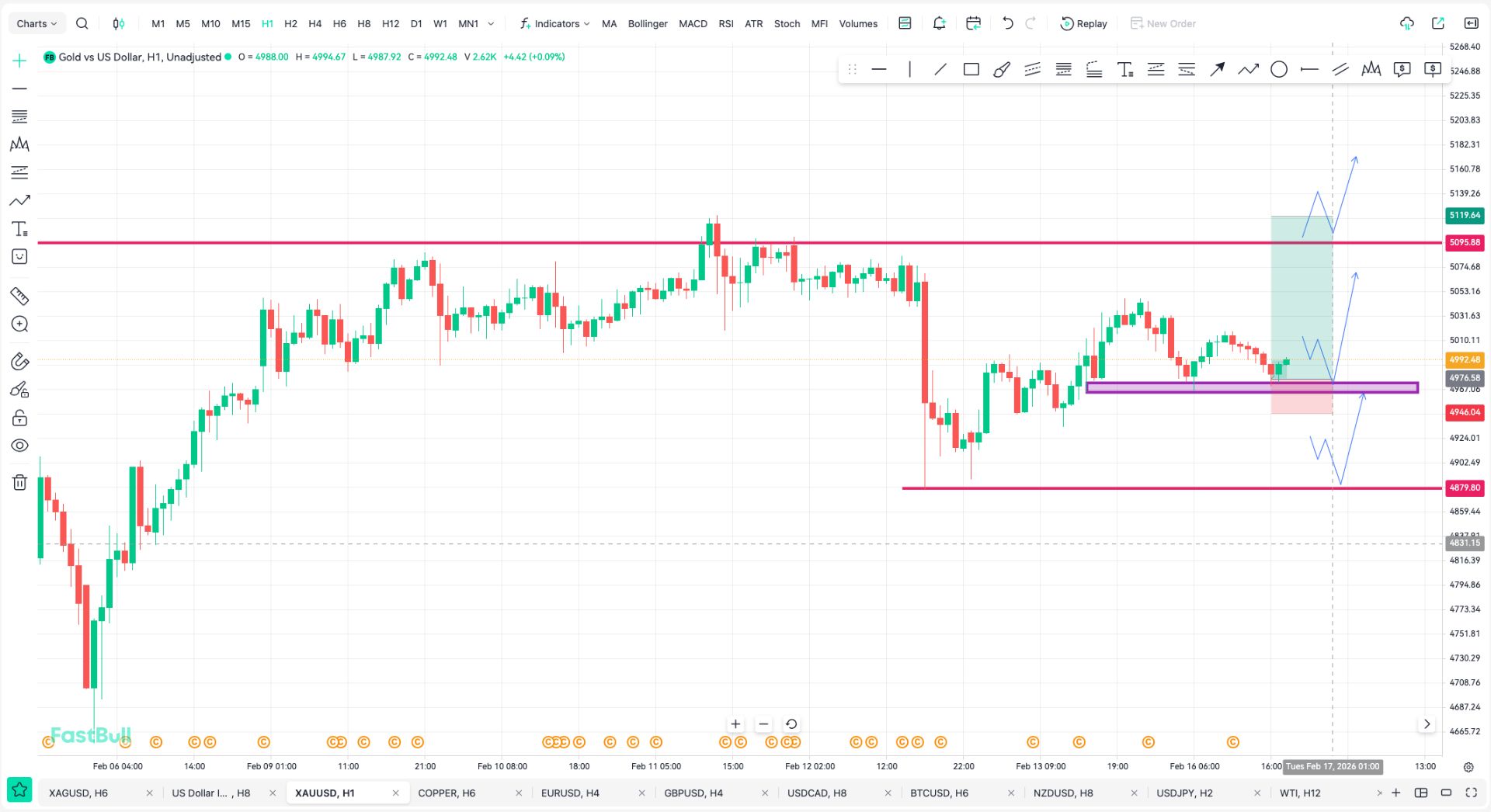
Task: Switch to the EURUSD, H4 tab
Action: pyautogui.click(x=570, y=793)
